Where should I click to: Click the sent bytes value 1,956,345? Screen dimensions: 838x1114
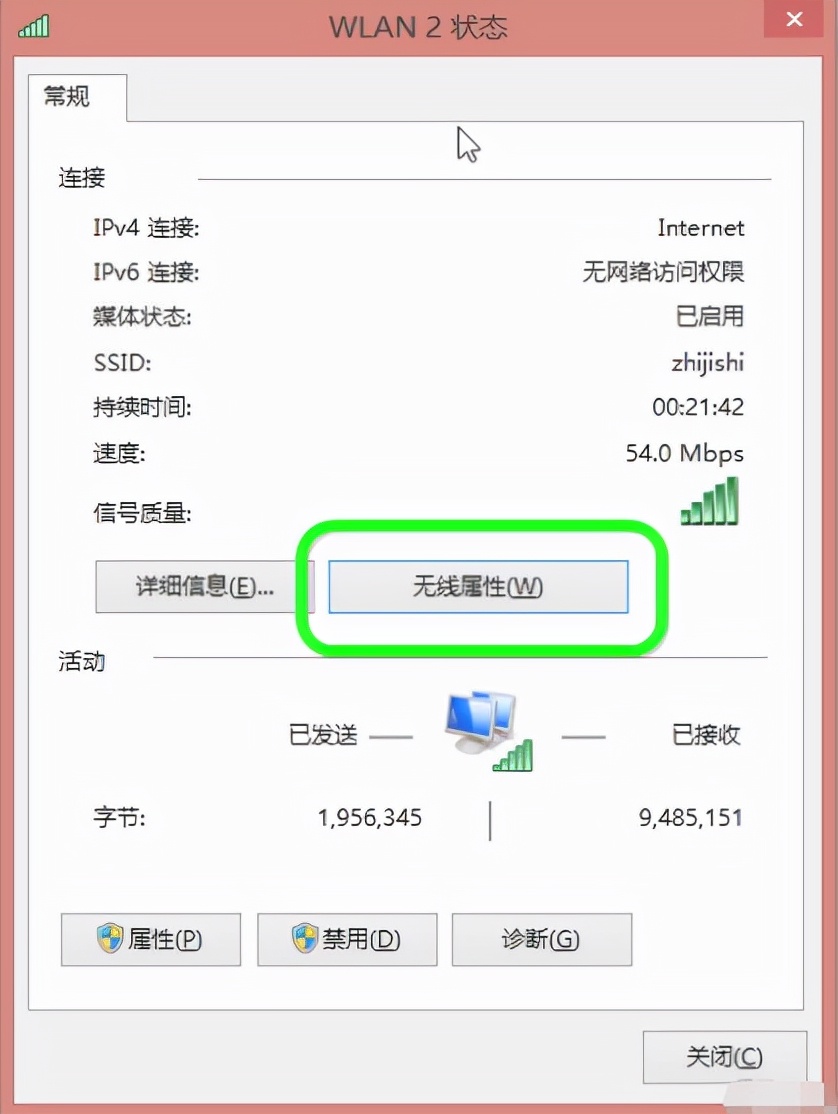tap(369, 818)
